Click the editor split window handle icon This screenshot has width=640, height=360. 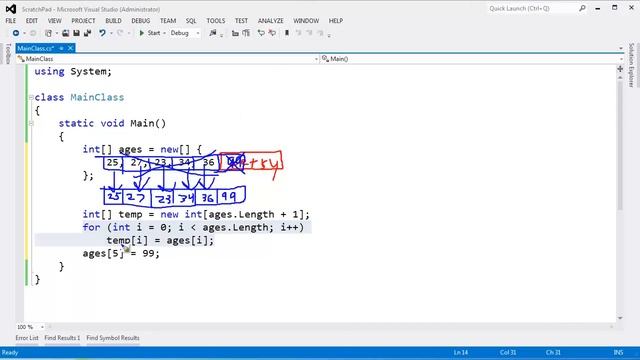[x=620, y=69]
